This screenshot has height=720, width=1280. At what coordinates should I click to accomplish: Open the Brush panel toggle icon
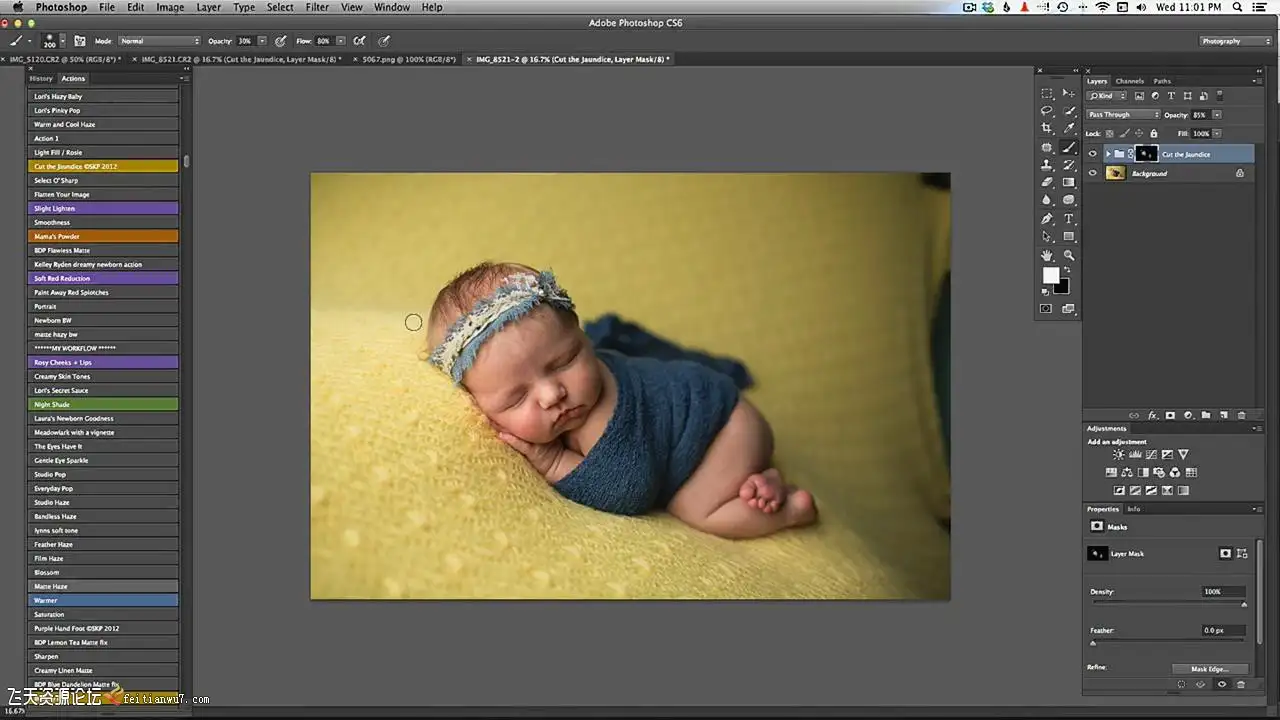coord(79,41)
